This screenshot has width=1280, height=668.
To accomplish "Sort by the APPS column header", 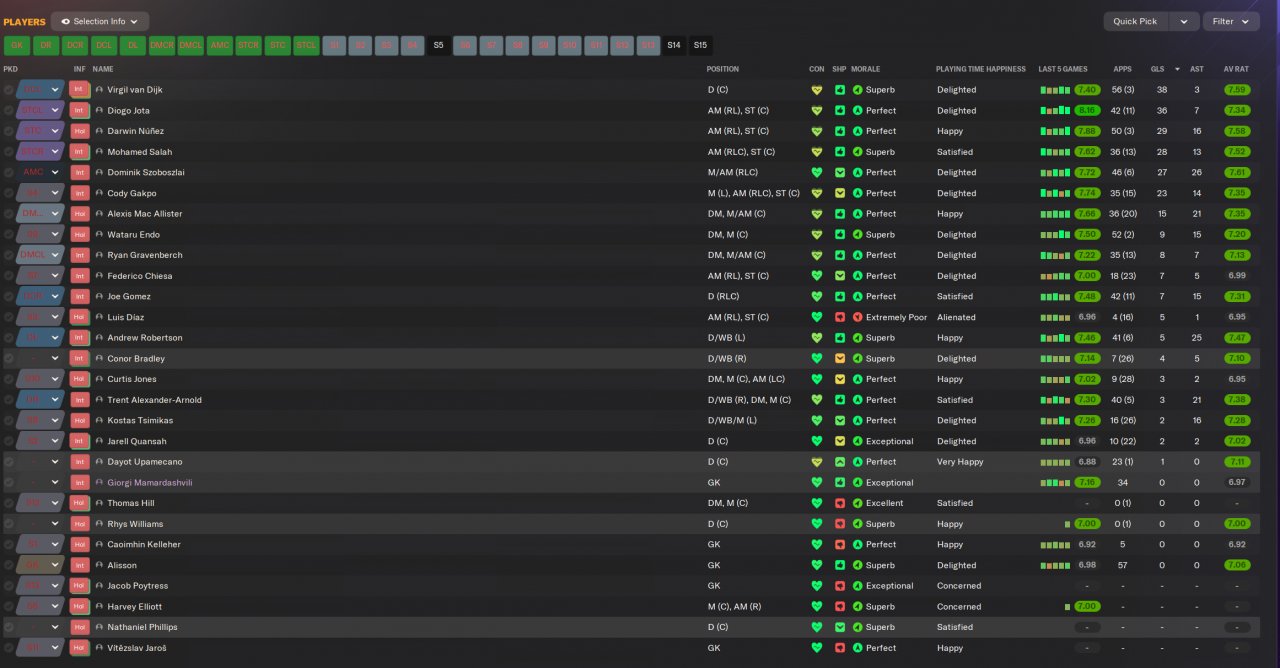I will 1123,69.
